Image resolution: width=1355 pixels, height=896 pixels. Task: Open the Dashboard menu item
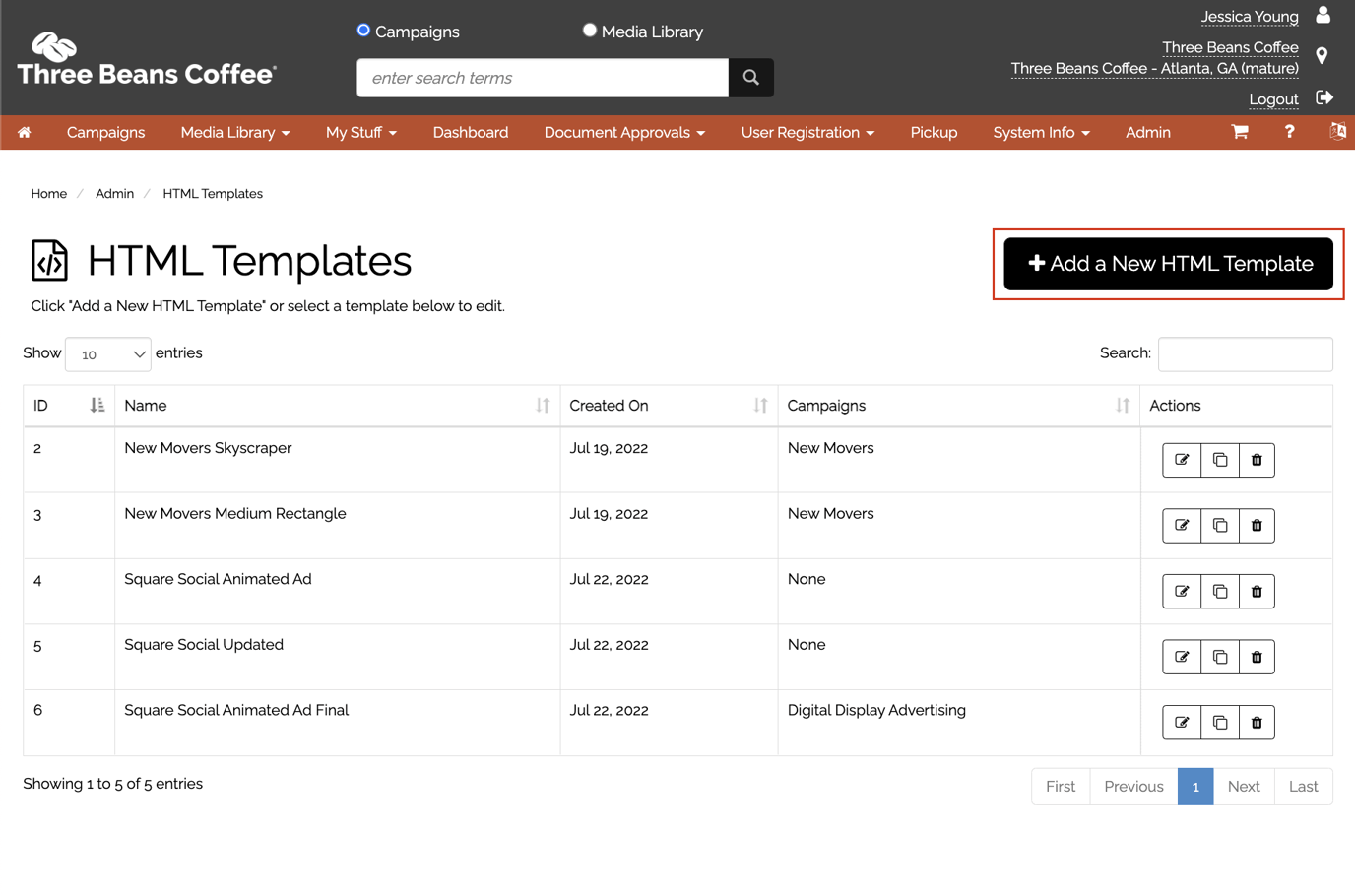point(470,132)
